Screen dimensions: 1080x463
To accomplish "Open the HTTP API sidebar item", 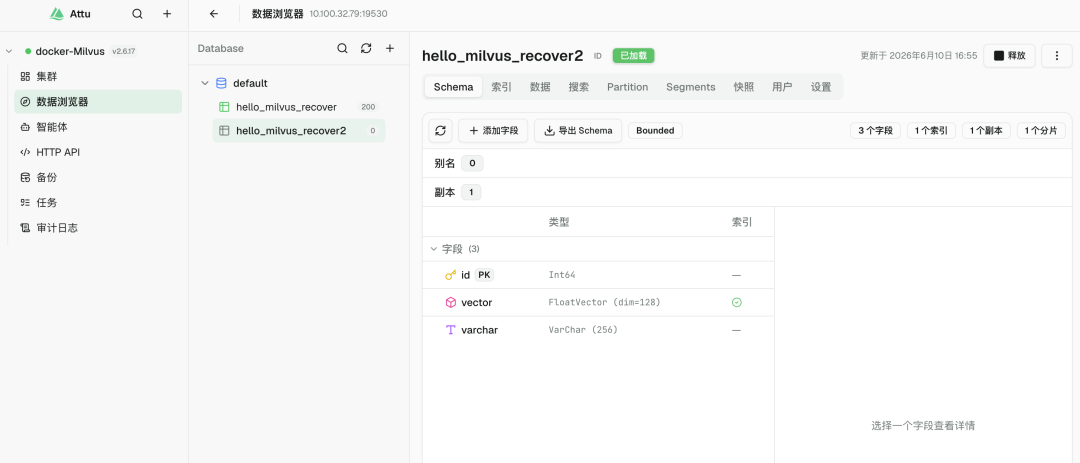I will (98, 152).
